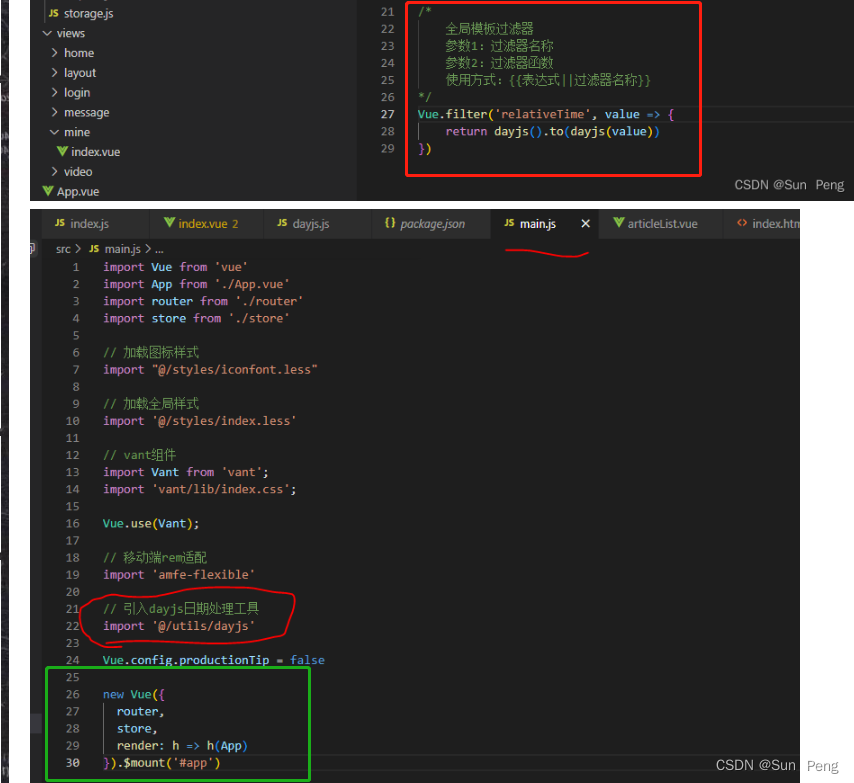The width and height of the screenshot is (854, 783).
Task: Switch to the dayjs.js editor tab
Action: pos(318,224)
